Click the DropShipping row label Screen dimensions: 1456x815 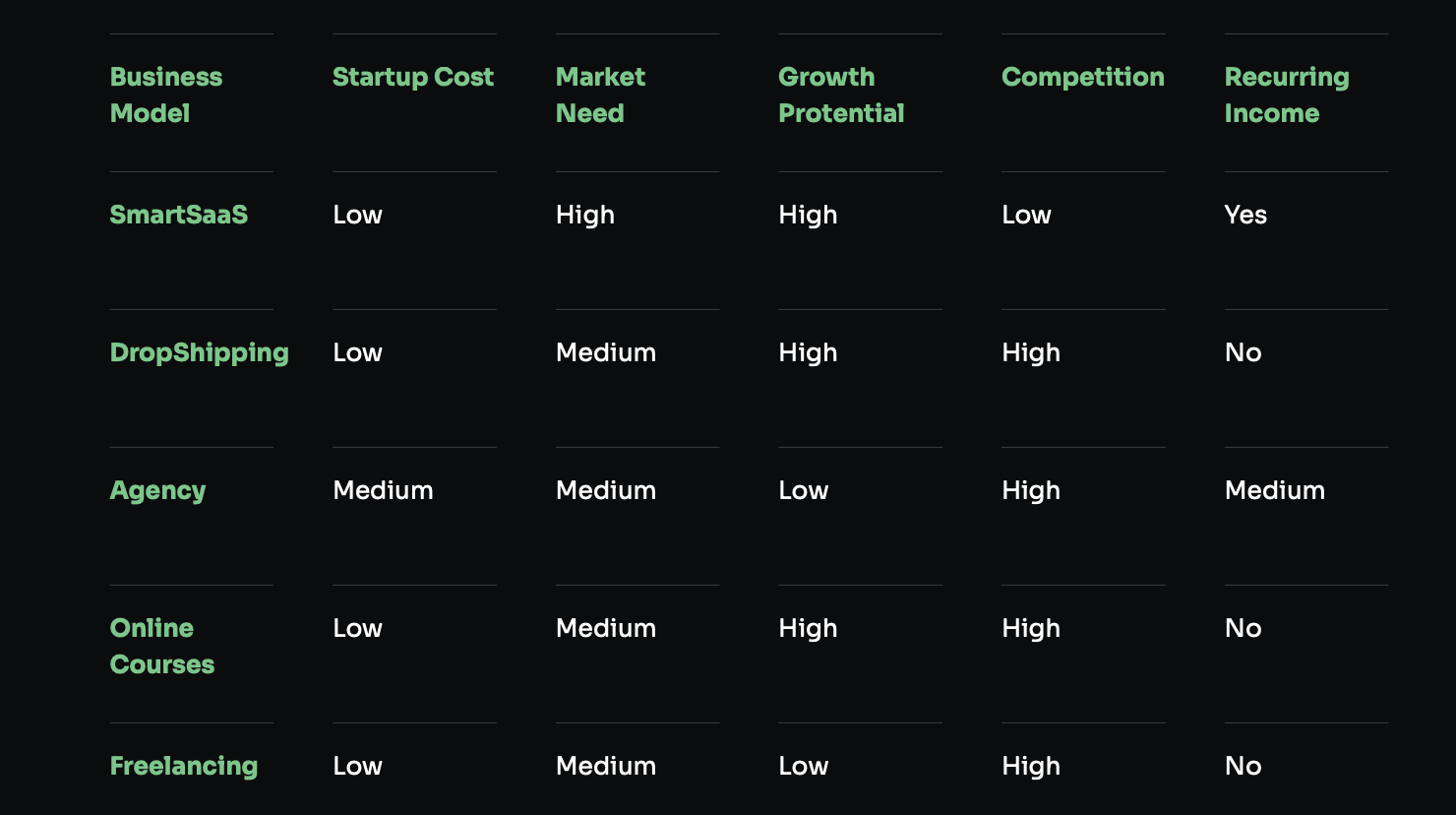pos(200,352)
